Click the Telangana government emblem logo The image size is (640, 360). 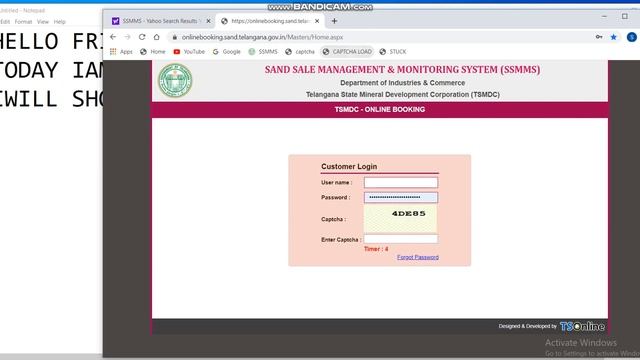[175, 80]
